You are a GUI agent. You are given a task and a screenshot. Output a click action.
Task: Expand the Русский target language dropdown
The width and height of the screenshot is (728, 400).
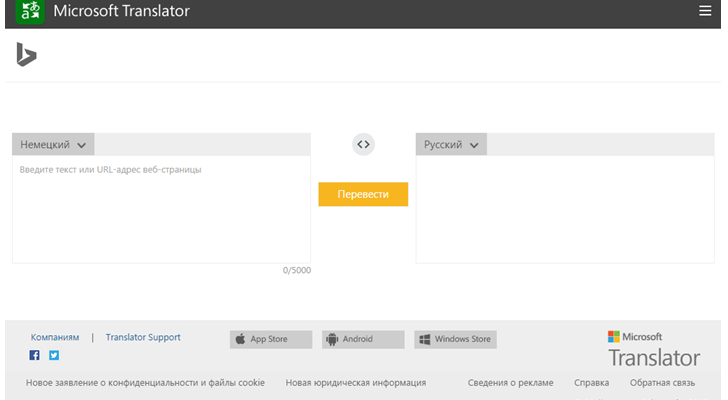[x=451, y=145]
